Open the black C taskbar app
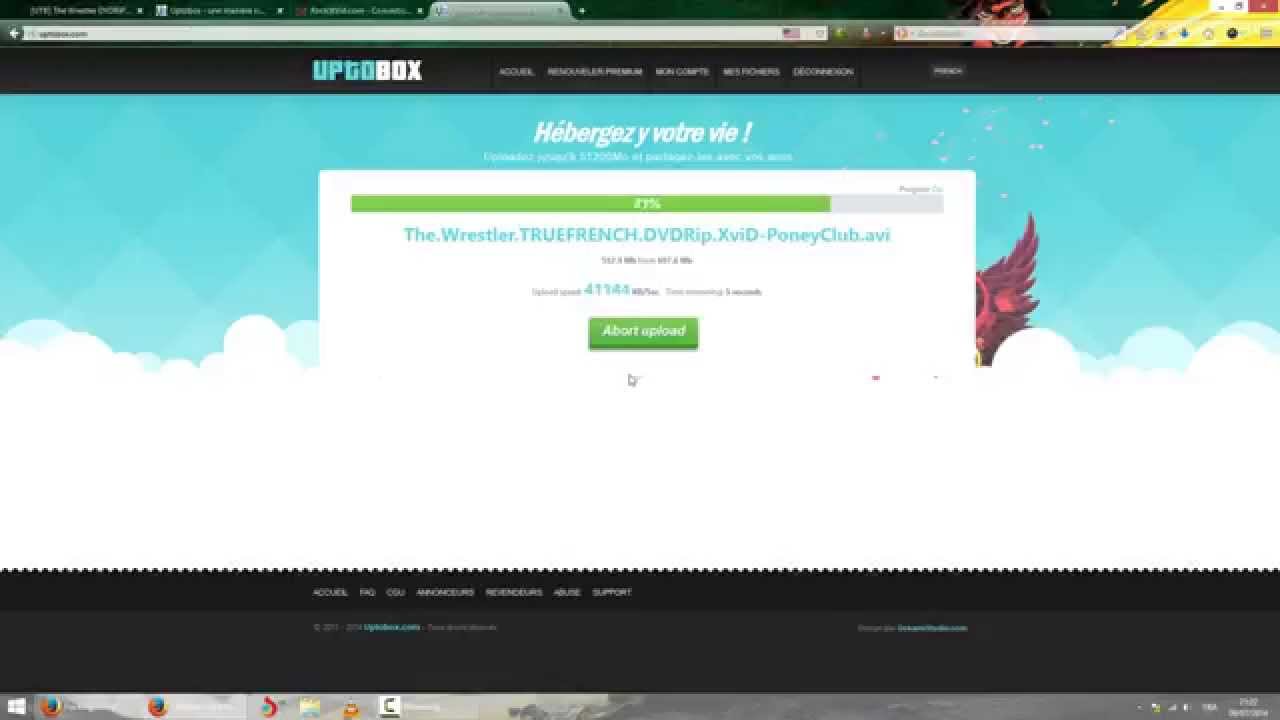1280x720 pixels. pos(391,707)
